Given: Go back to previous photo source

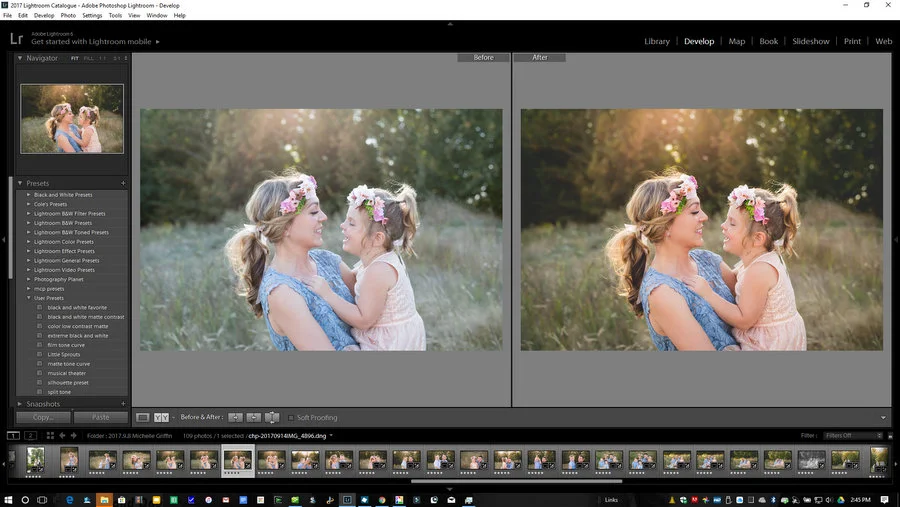Looking at the screenshot, I should [x=62, y=436].
